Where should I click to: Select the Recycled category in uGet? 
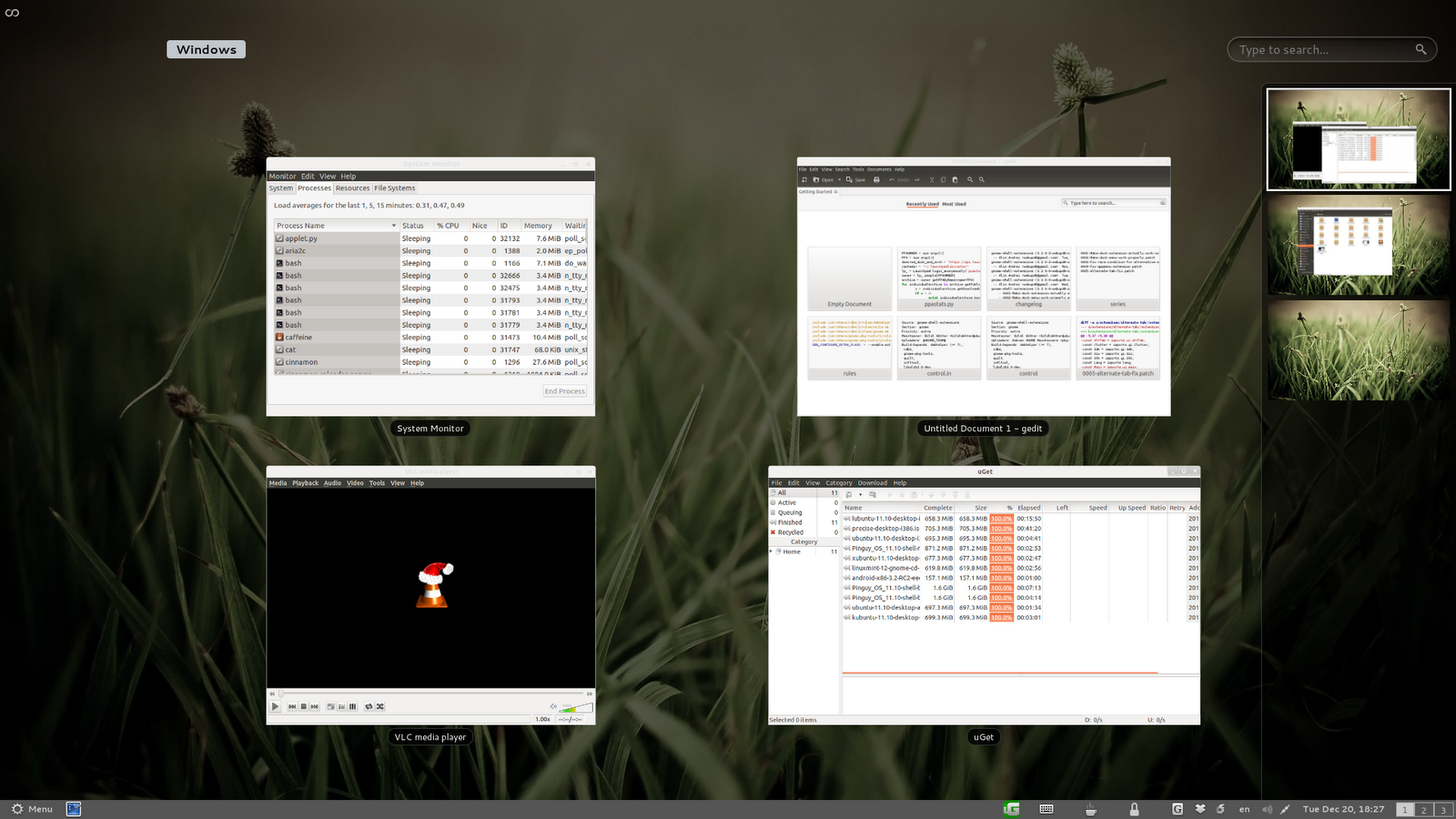coord(804,532)
